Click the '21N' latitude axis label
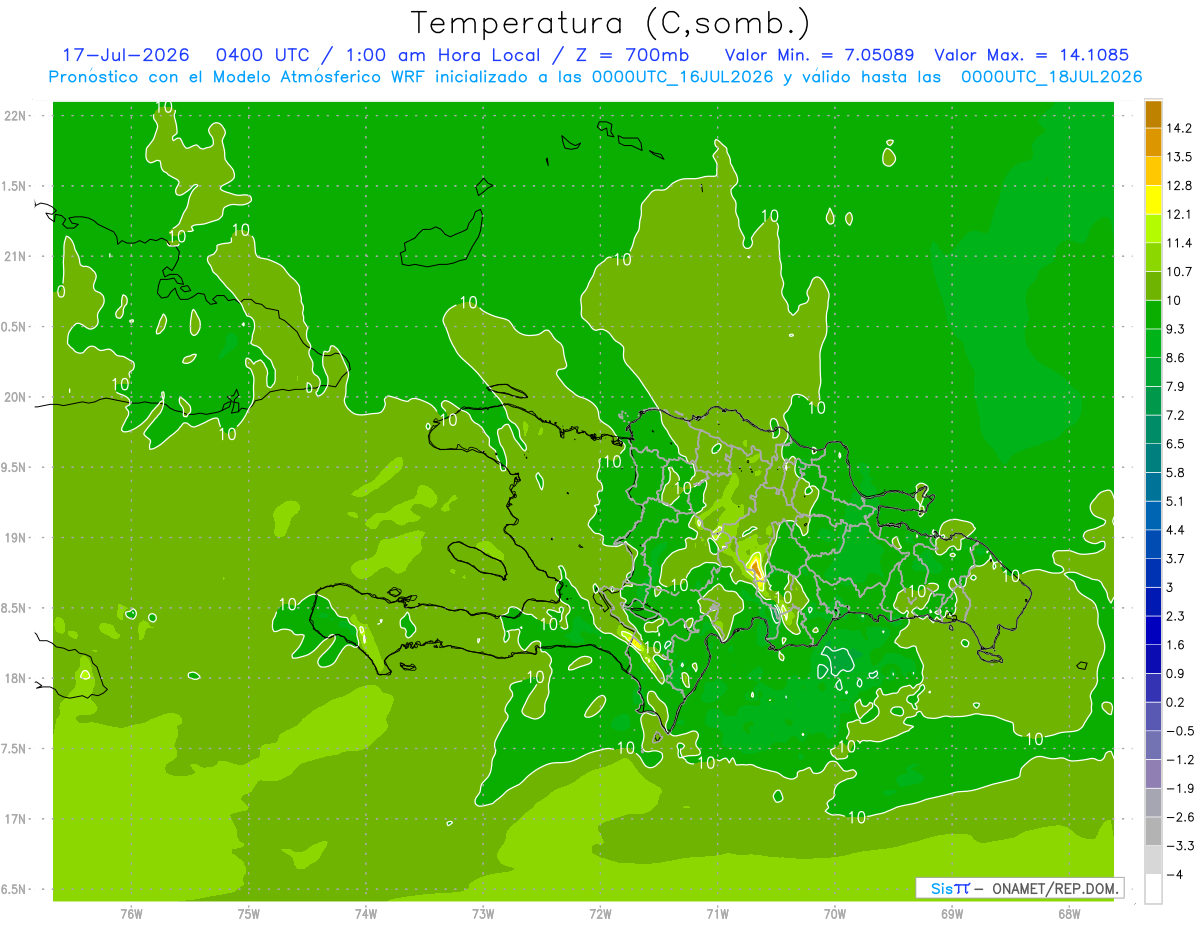The width and height of the screenshot is (1200, 927). [15, 257]
